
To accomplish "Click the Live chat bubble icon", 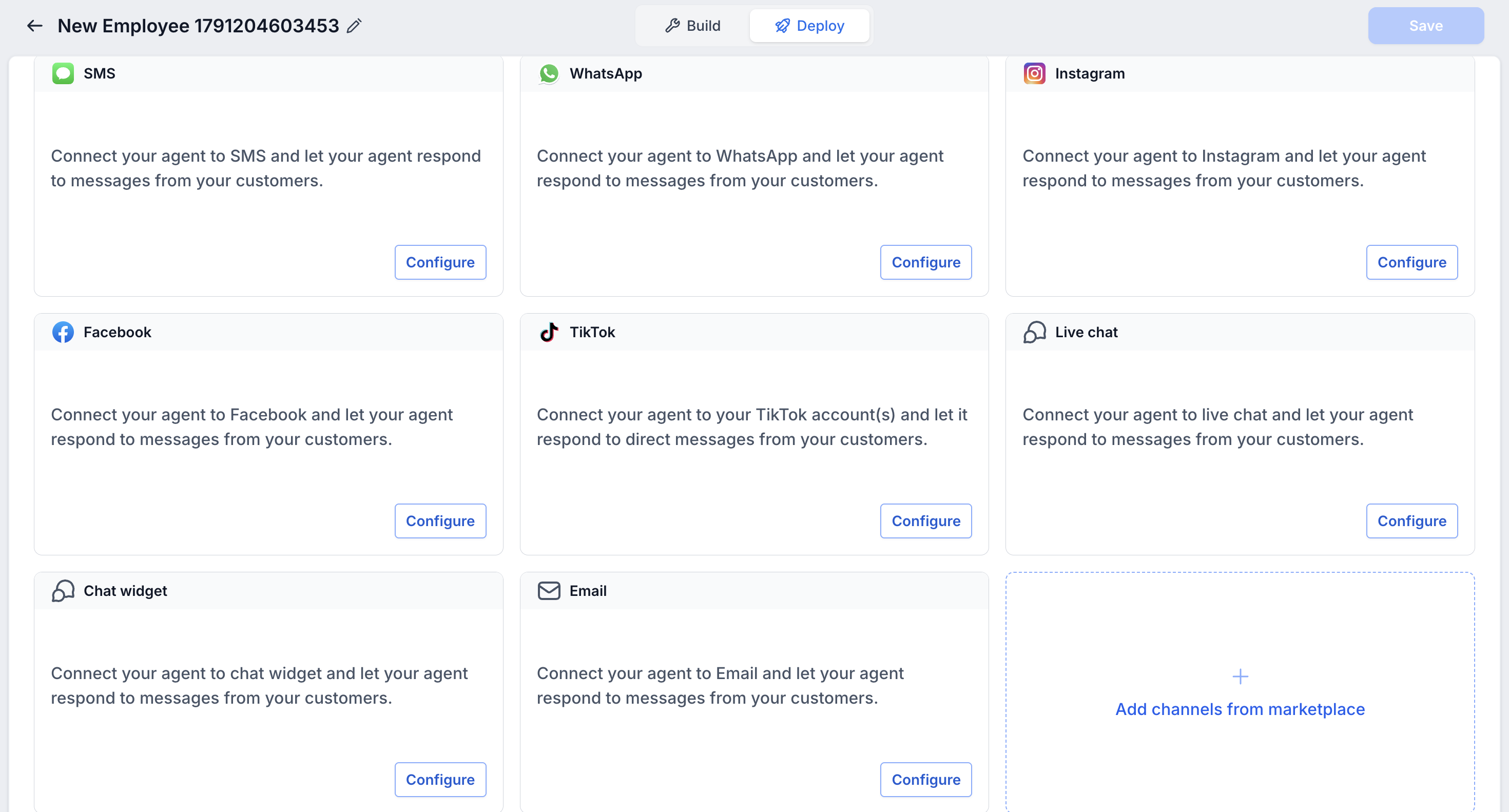I will pos(1035,332).
